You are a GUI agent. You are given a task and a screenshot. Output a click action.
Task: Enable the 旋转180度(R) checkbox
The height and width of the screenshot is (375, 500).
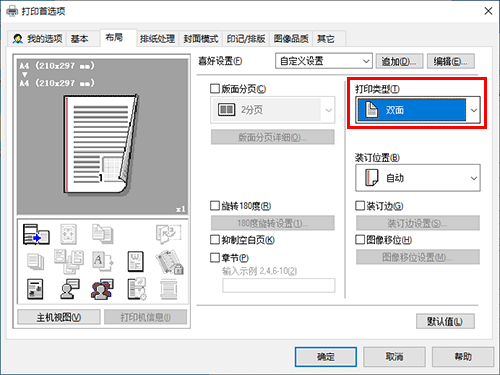[215, 206]
